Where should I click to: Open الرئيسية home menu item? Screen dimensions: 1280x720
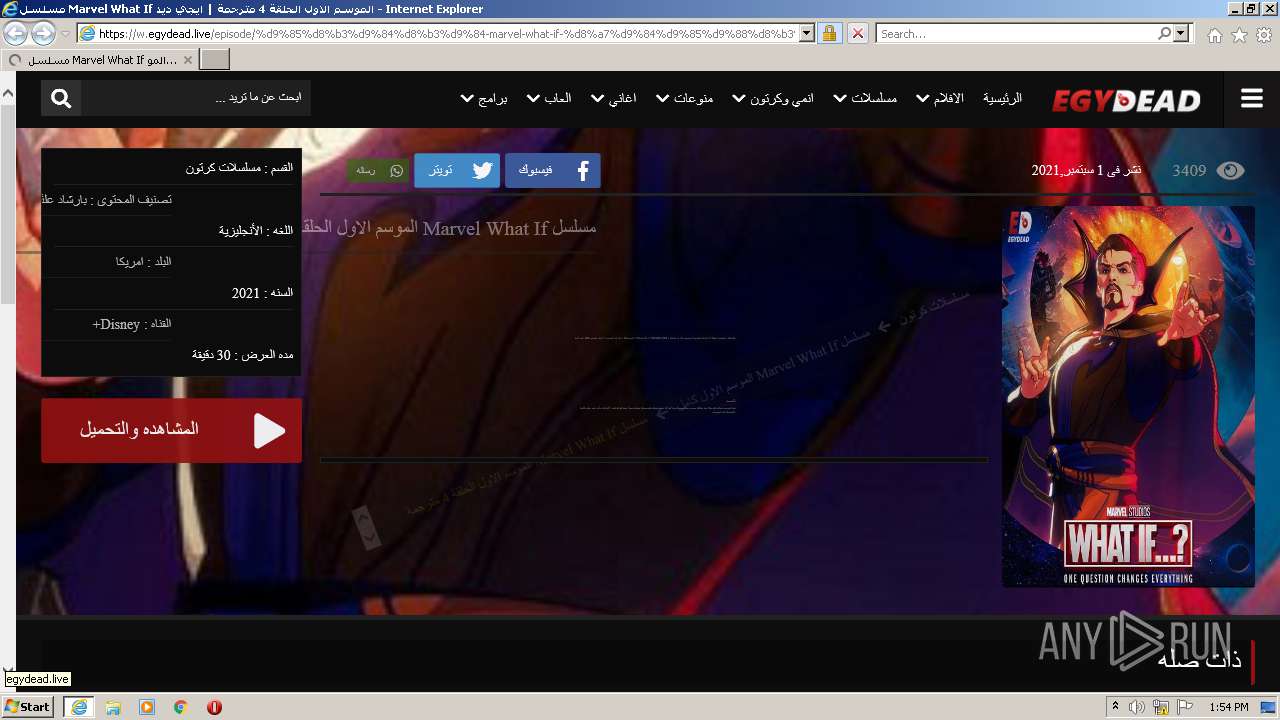(1002, 98)
